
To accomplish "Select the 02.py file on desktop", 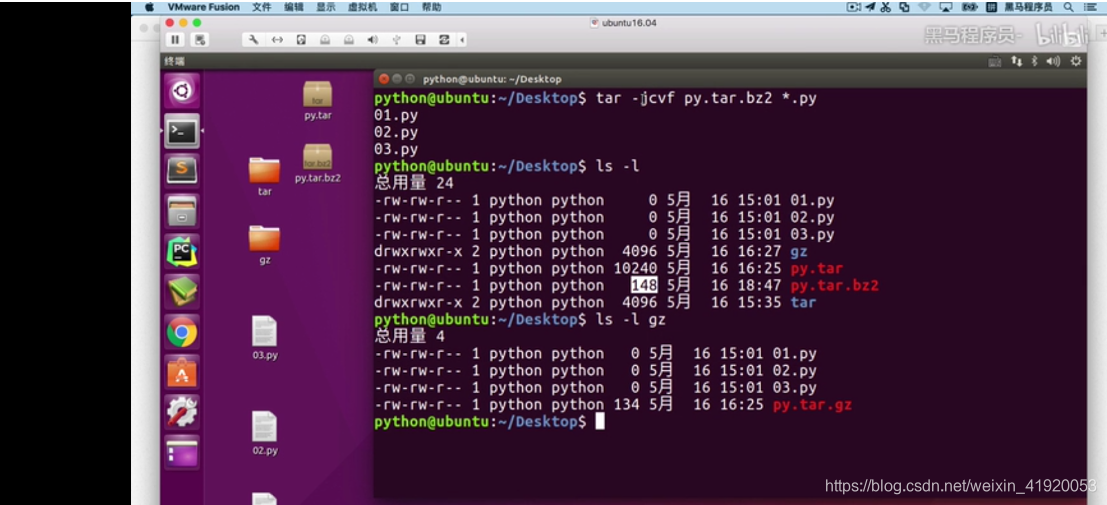I will [265, 433].
